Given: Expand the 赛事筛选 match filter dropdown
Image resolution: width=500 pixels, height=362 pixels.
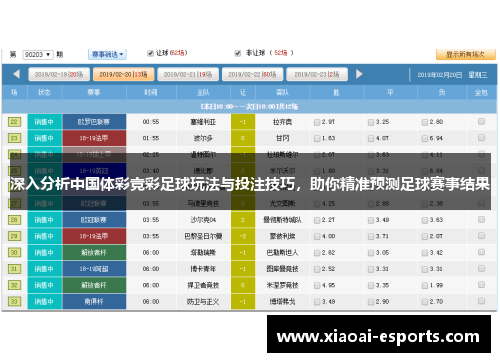Looking at the screenshot, I should 107,54.
